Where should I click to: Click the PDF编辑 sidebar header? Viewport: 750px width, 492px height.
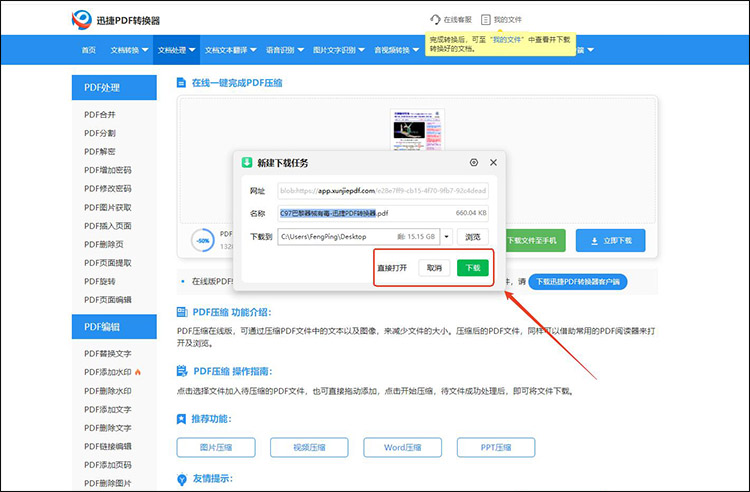pyautogui.click(x=114, y=327)
